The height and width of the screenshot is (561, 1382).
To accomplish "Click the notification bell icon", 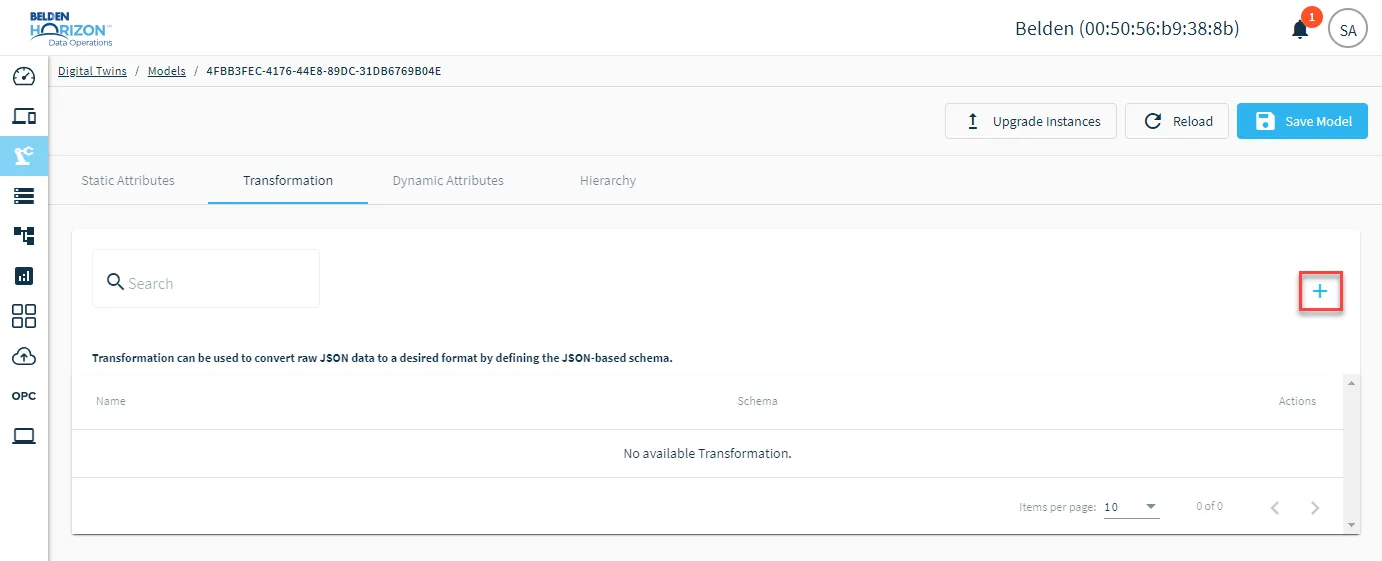I will click(x=1300, y=29).
